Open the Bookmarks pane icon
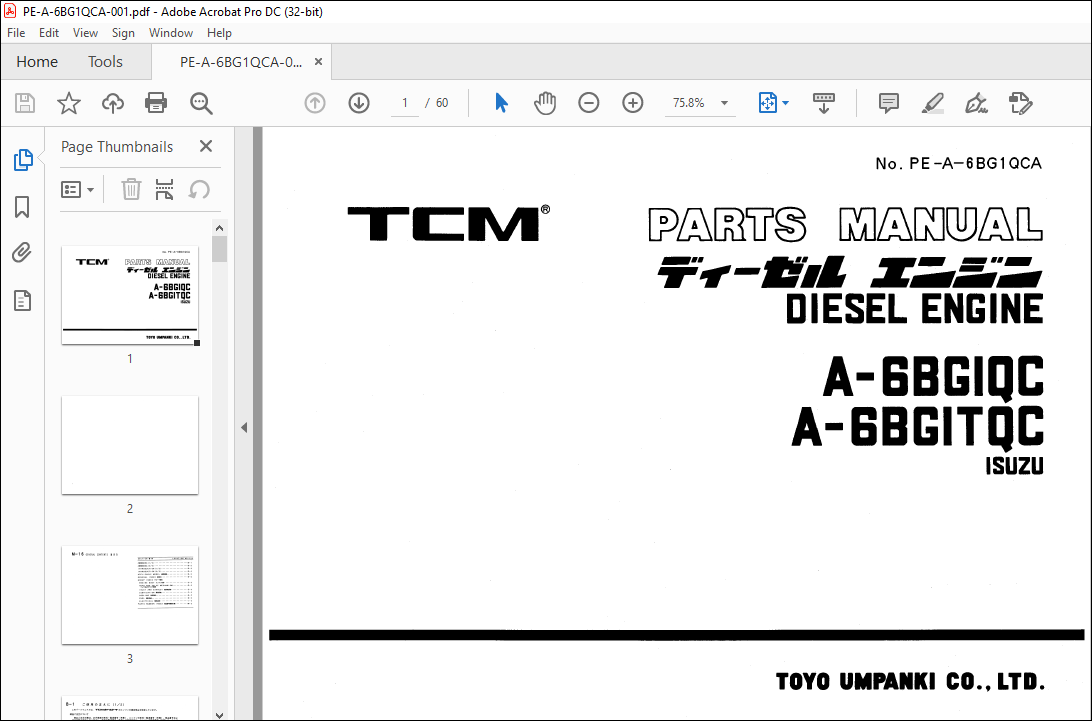This screenshot has width=1092, height=721. point(22,207)
